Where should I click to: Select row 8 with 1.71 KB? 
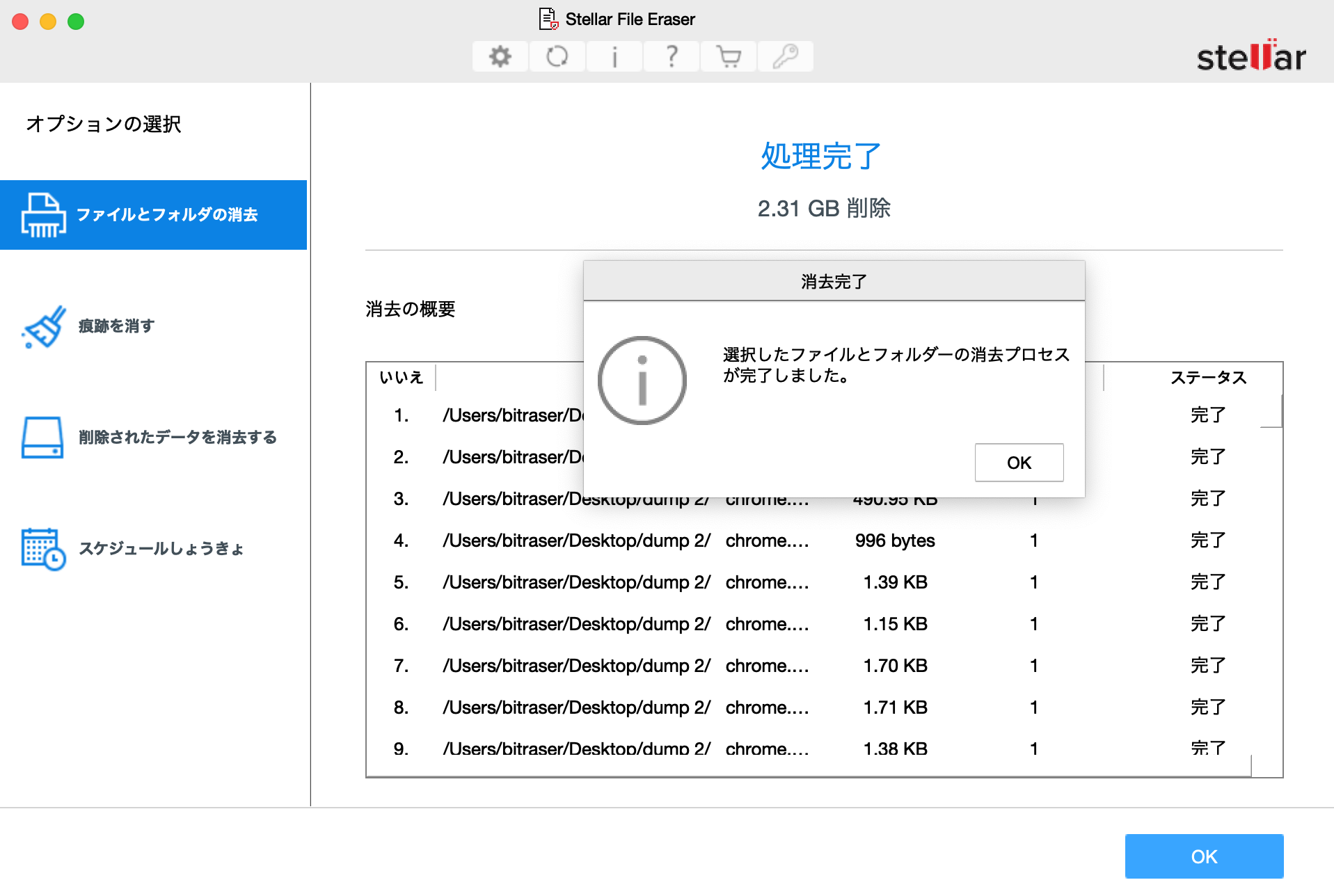click(x=824, y=707)
